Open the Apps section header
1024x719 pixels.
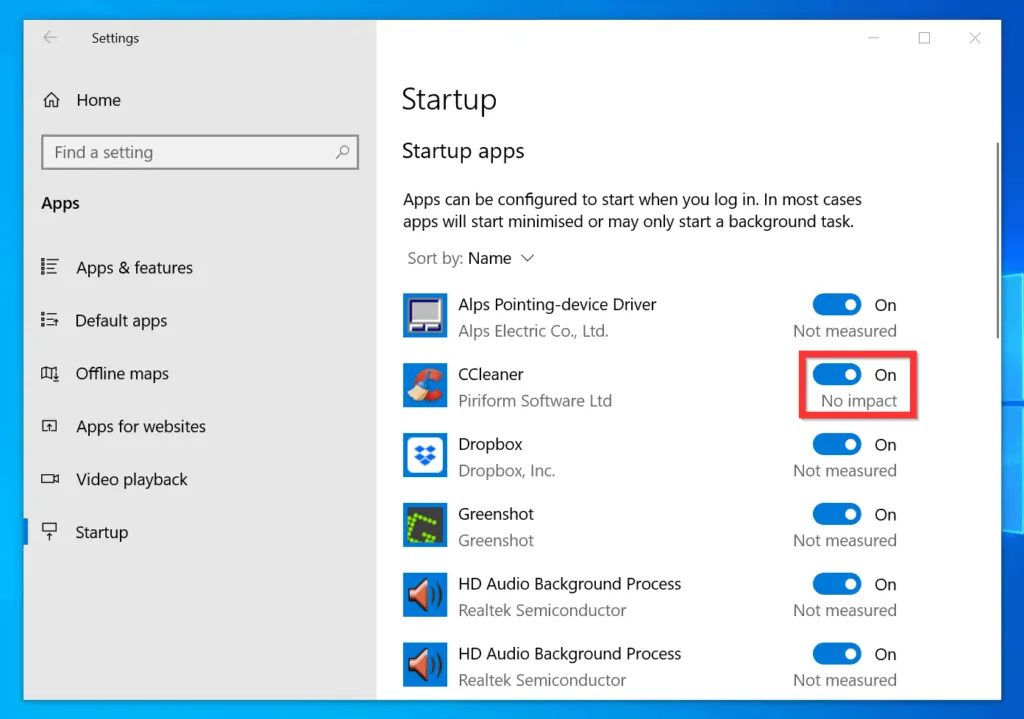60,203
